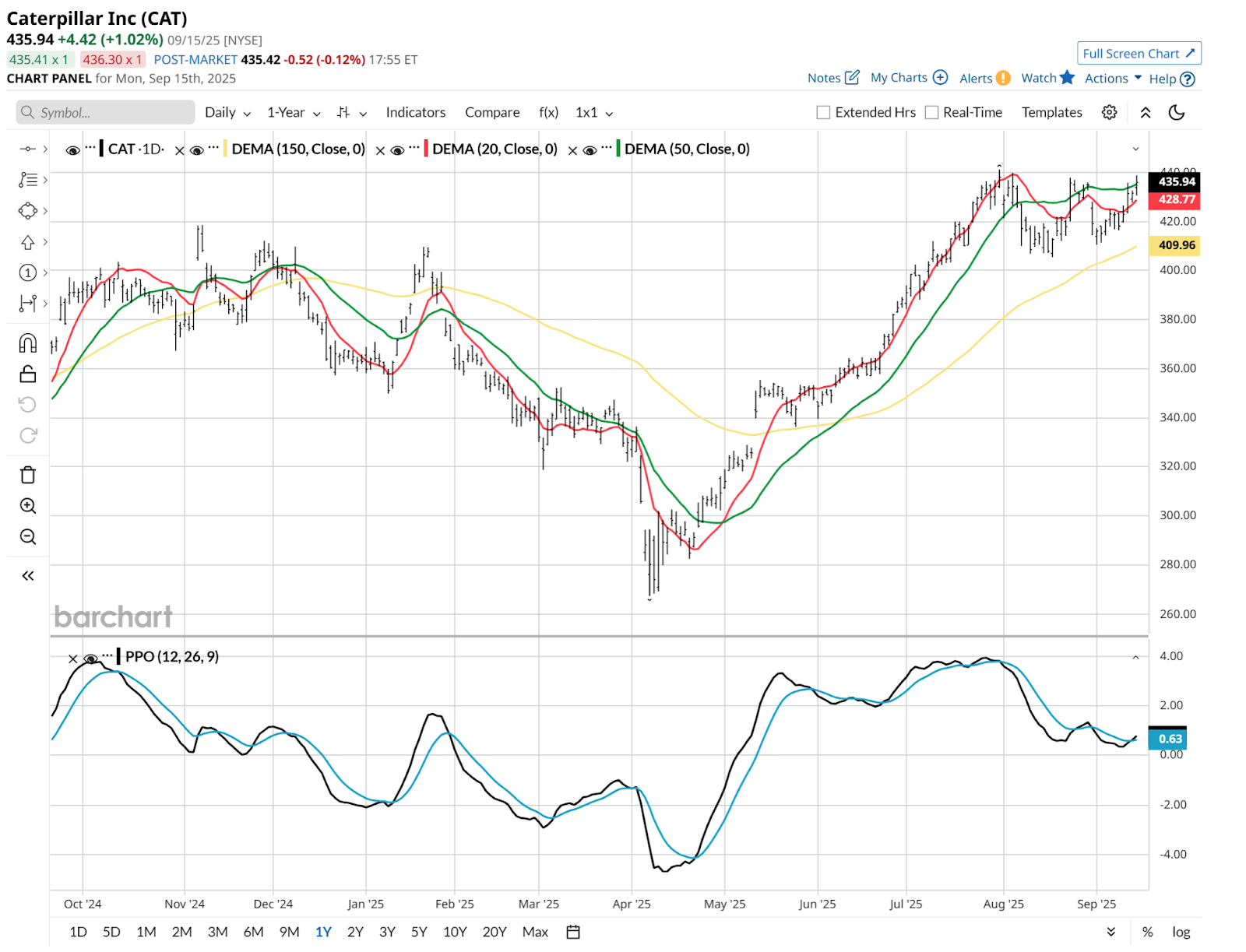This screenshot has width=1246, height=952.
Task: Click the undo arrow icon
Action: [x=27, y=404]
